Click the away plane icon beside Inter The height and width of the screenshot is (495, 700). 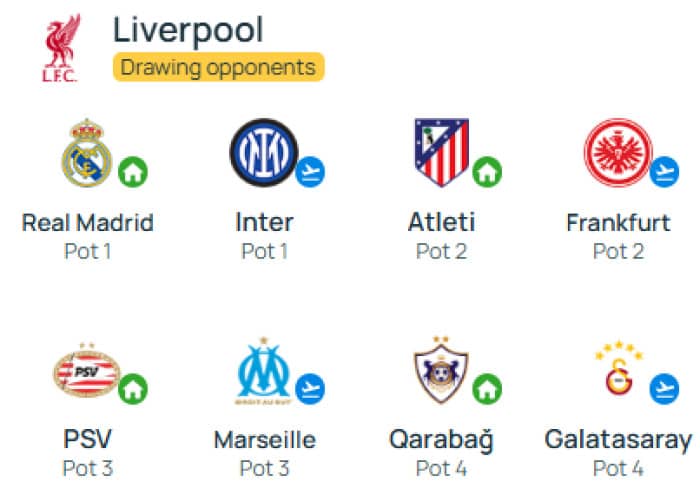[x=310, y=172]
